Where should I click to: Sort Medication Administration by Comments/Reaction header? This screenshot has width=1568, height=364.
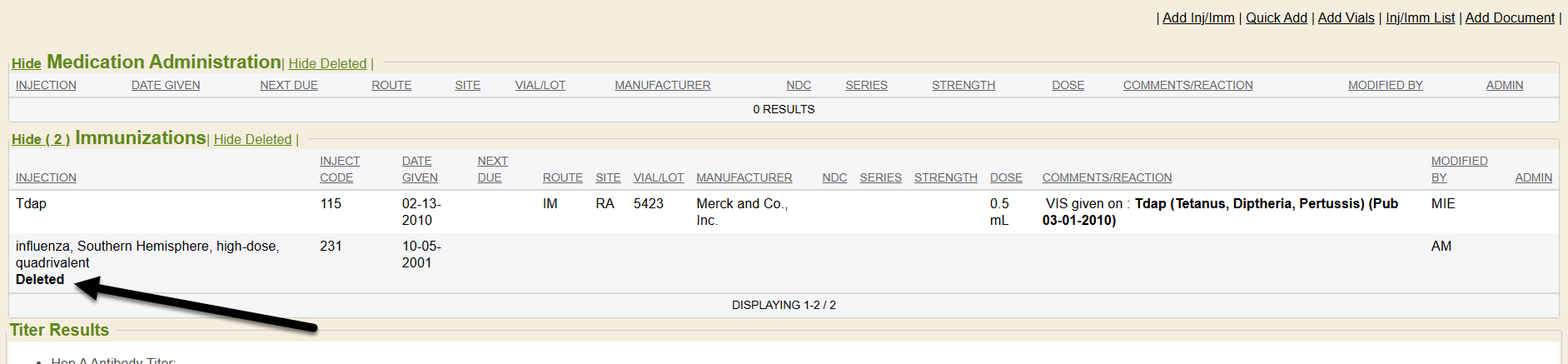(1187, 85)
